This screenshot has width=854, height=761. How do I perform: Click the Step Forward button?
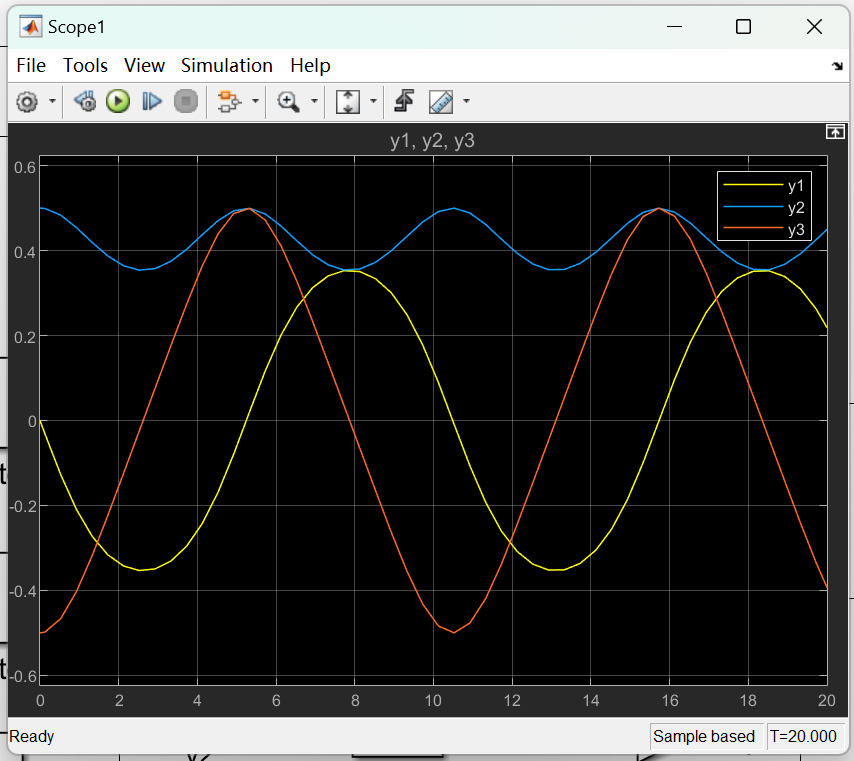pos(152,101)
